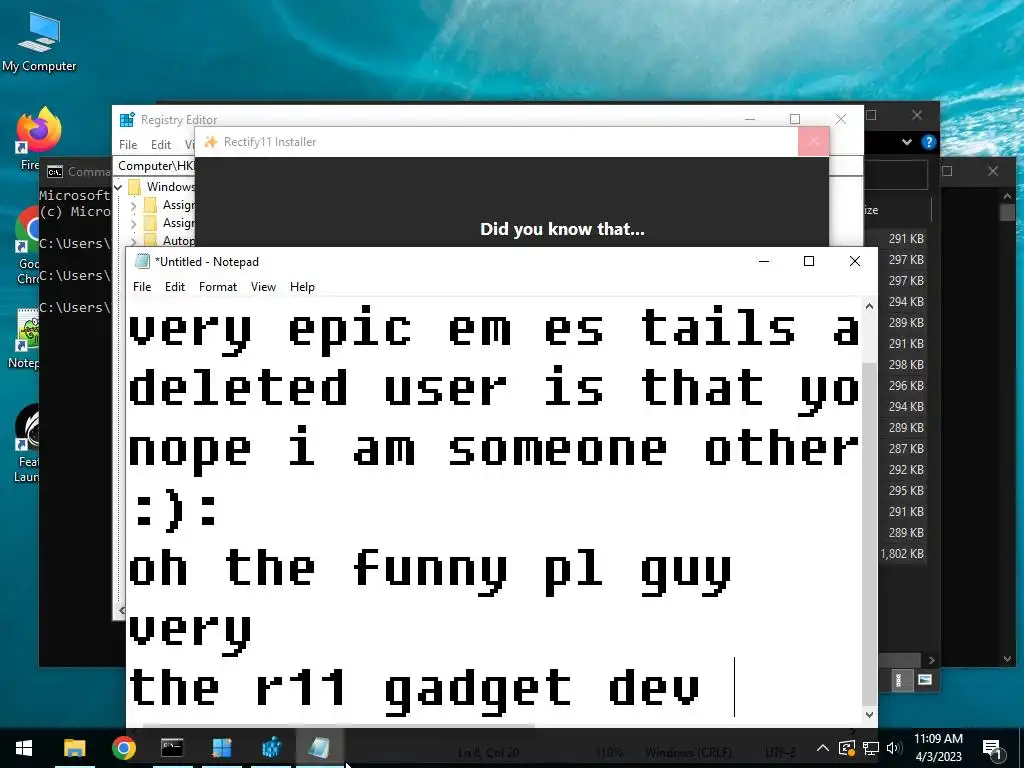Viewport: 1024px width, 768px height.
Task: Maximize the Notepad window
Action: tap(808, 261)
